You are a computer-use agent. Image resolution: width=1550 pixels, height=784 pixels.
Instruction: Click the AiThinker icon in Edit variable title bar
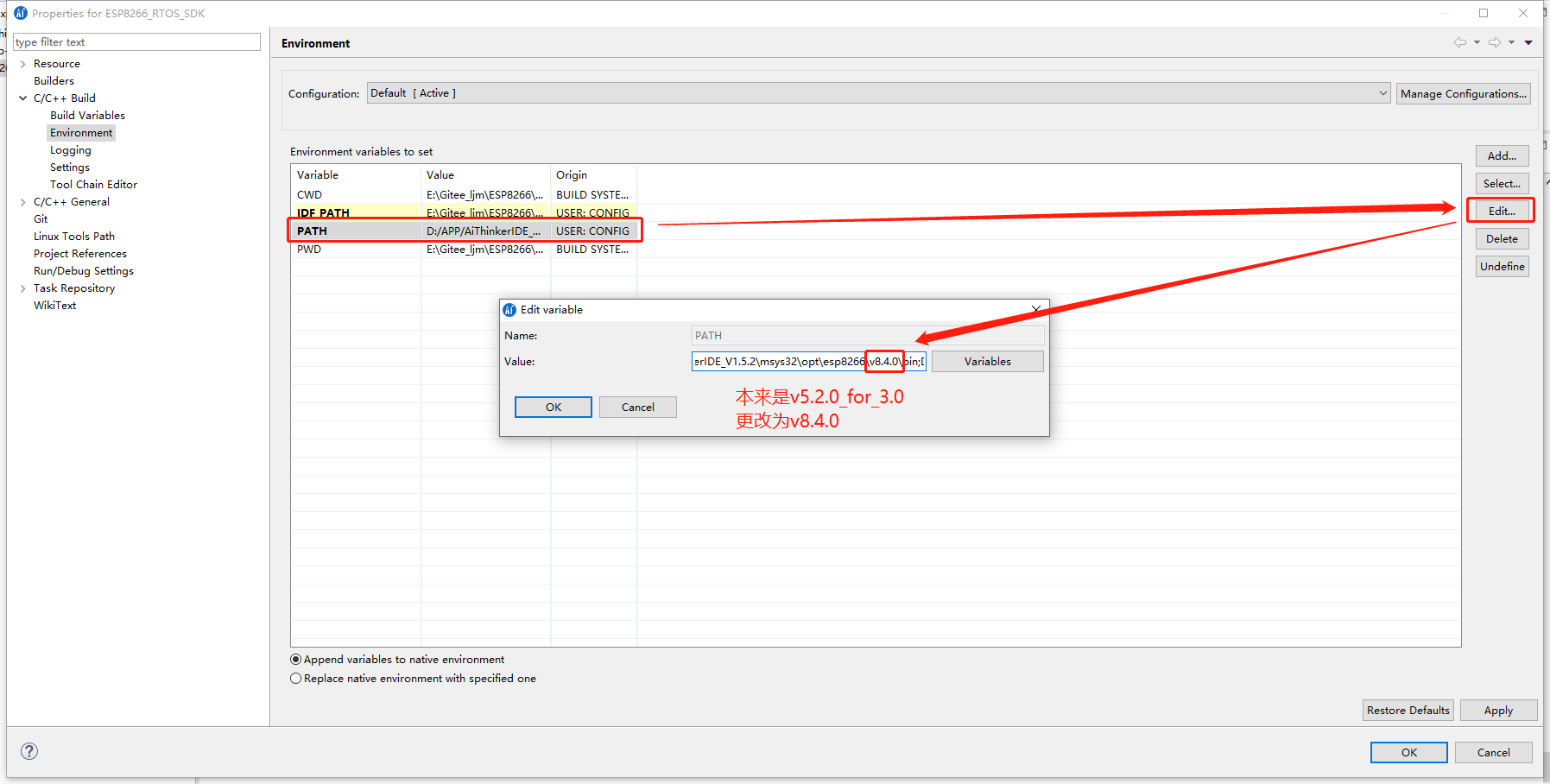(x=509, y=309)
